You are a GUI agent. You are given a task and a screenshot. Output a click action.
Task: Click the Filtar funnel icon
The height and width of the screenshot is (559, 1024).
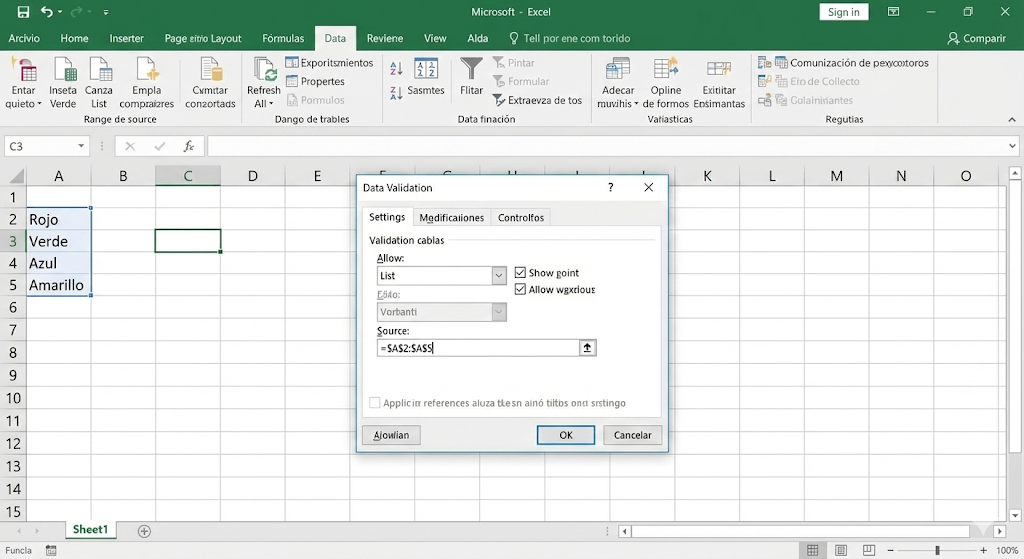[471, 69]
